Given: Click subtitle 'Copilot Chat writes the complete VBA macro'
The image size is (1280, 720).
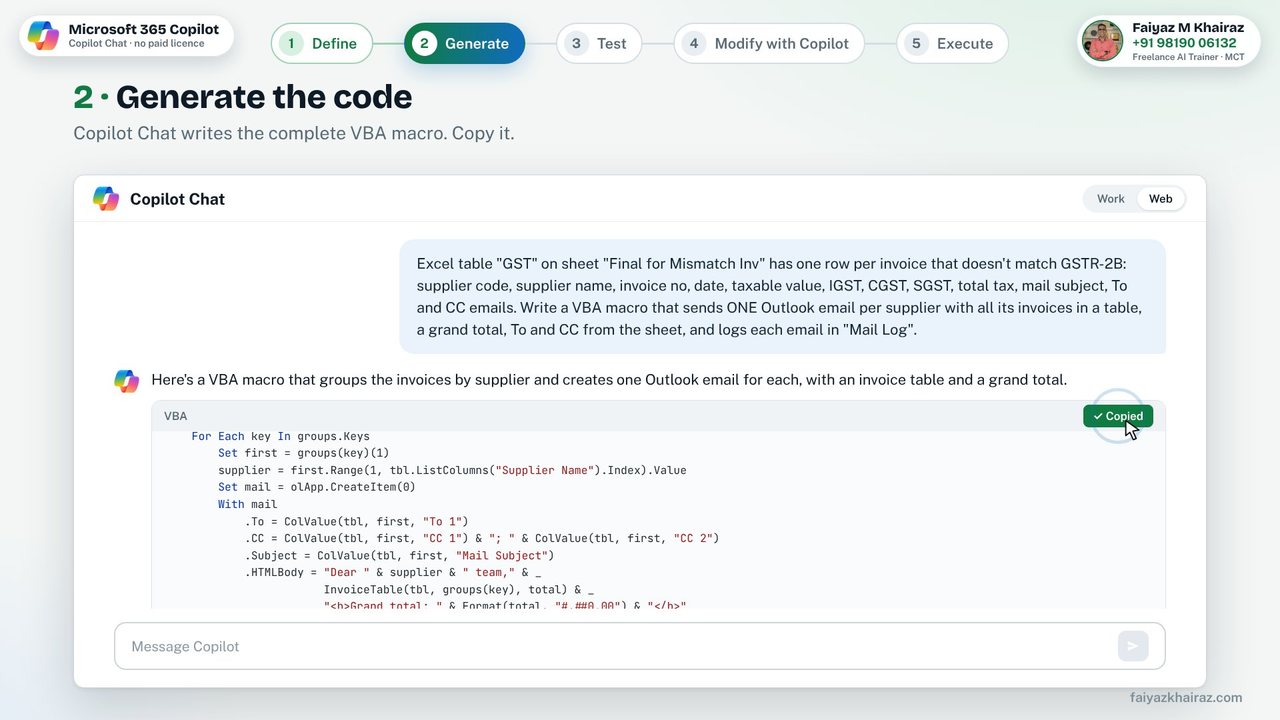Looking at the screenshot, I should [294, 133].
